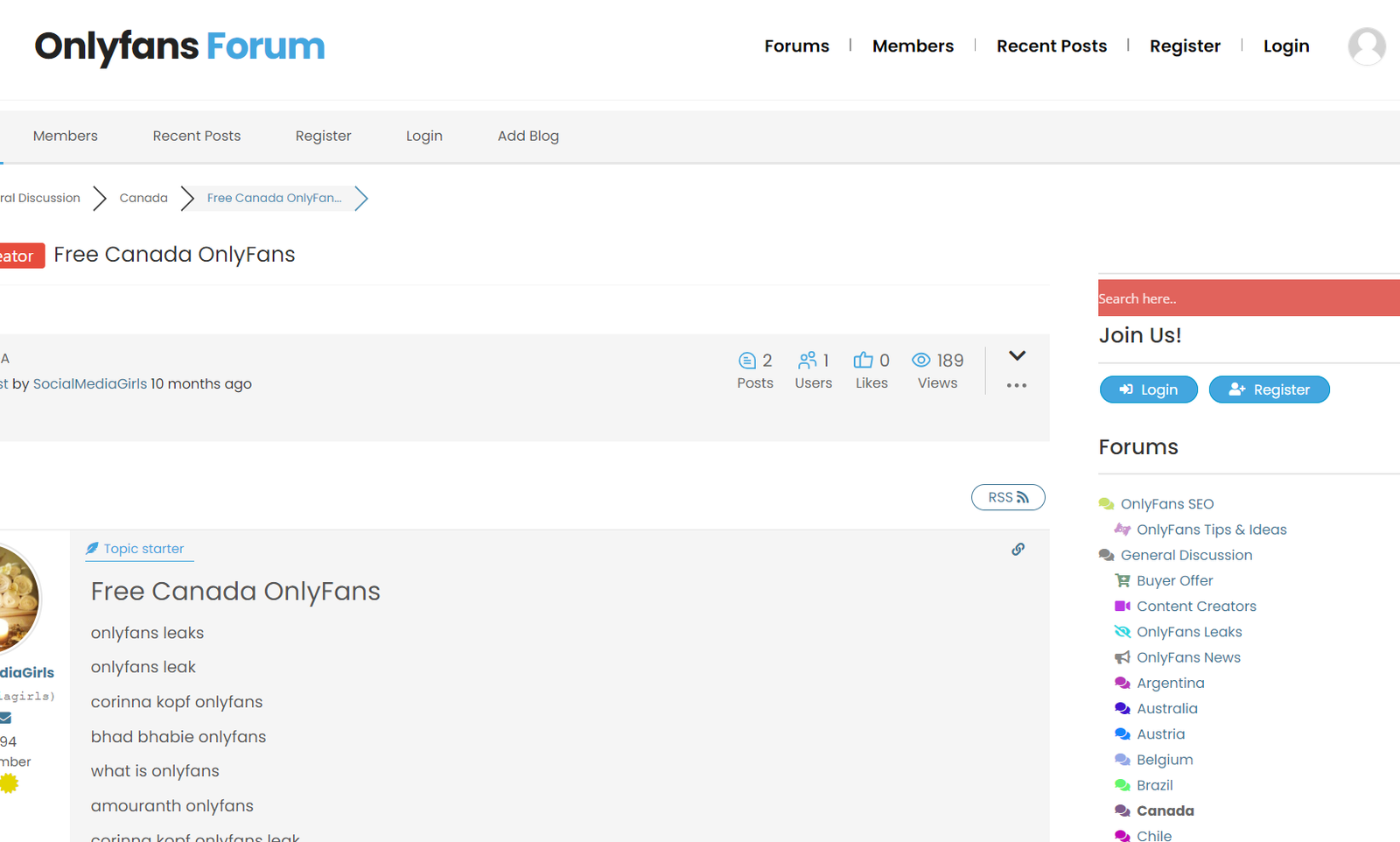Select Register in the secondary bar
The height and width of the screenshot is (842, 1400).
click(x=324, y=136)
